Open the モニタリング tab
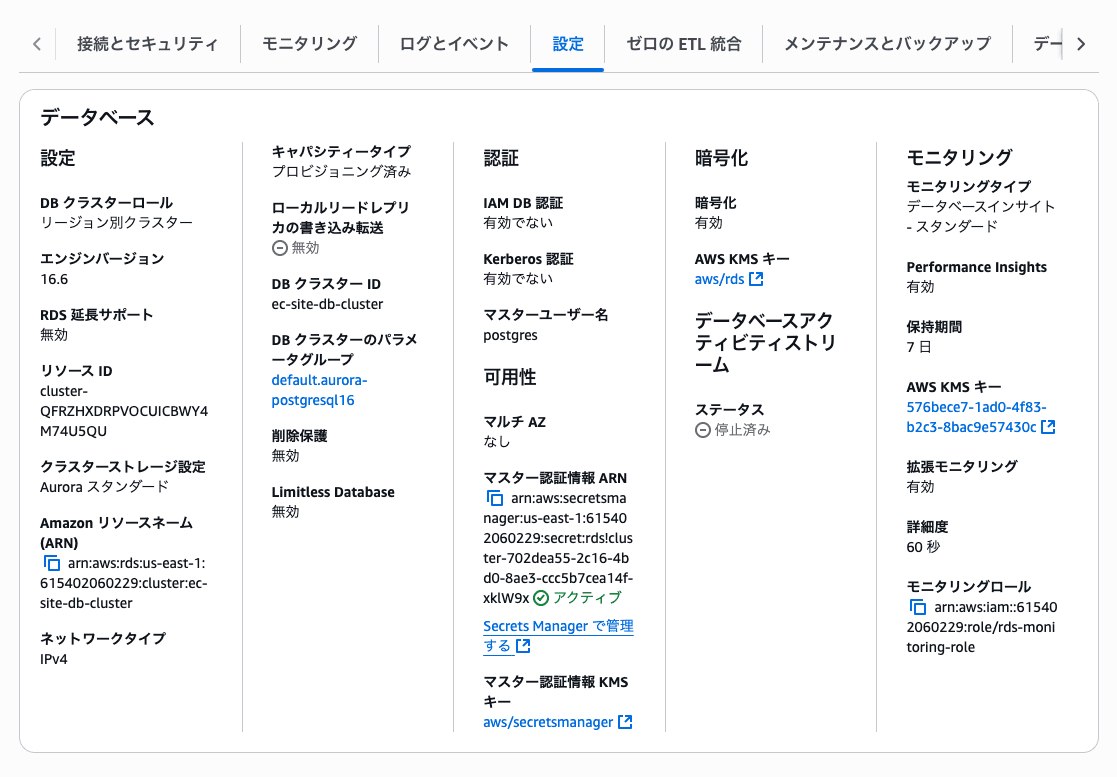Viewport: 1117px width, 777px height. (309, 44)
